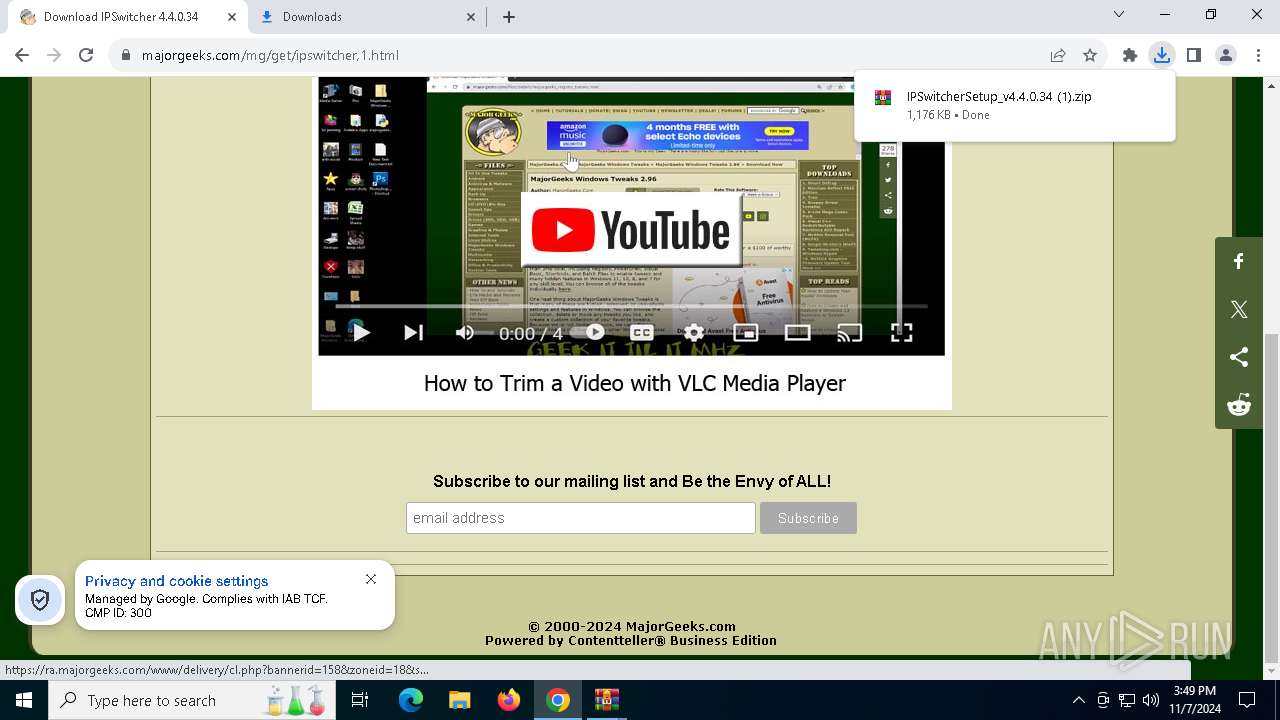Enable miniplayer mode
Screen dimensions: 1280x720
click(746, 333)
